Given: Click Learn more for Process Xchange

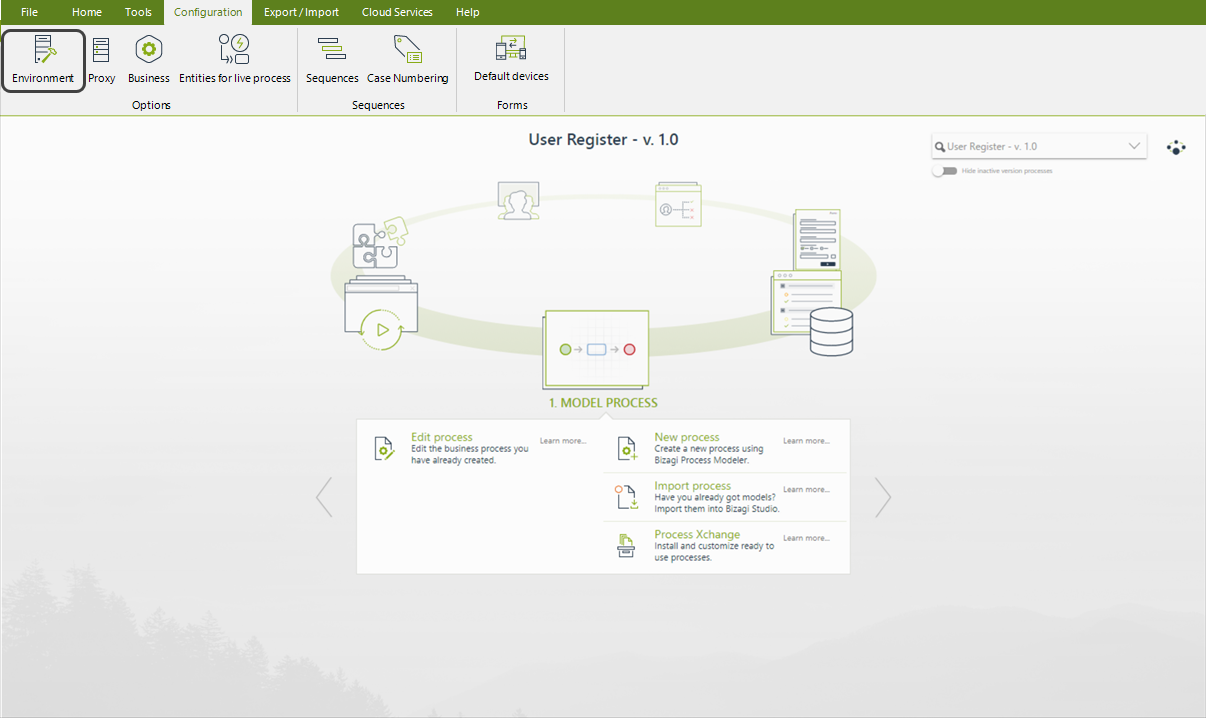Looking at the screenshot, I should [x=806, y=538].
